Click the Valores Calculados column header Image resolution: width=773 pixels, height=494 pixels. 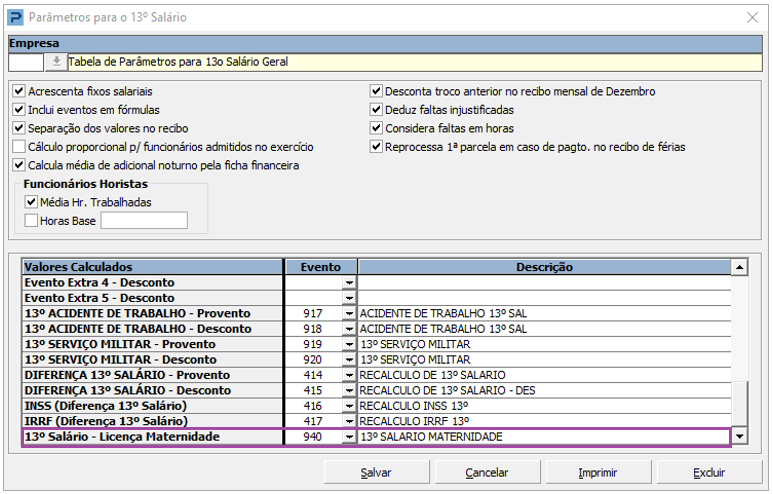pos(152,267)
